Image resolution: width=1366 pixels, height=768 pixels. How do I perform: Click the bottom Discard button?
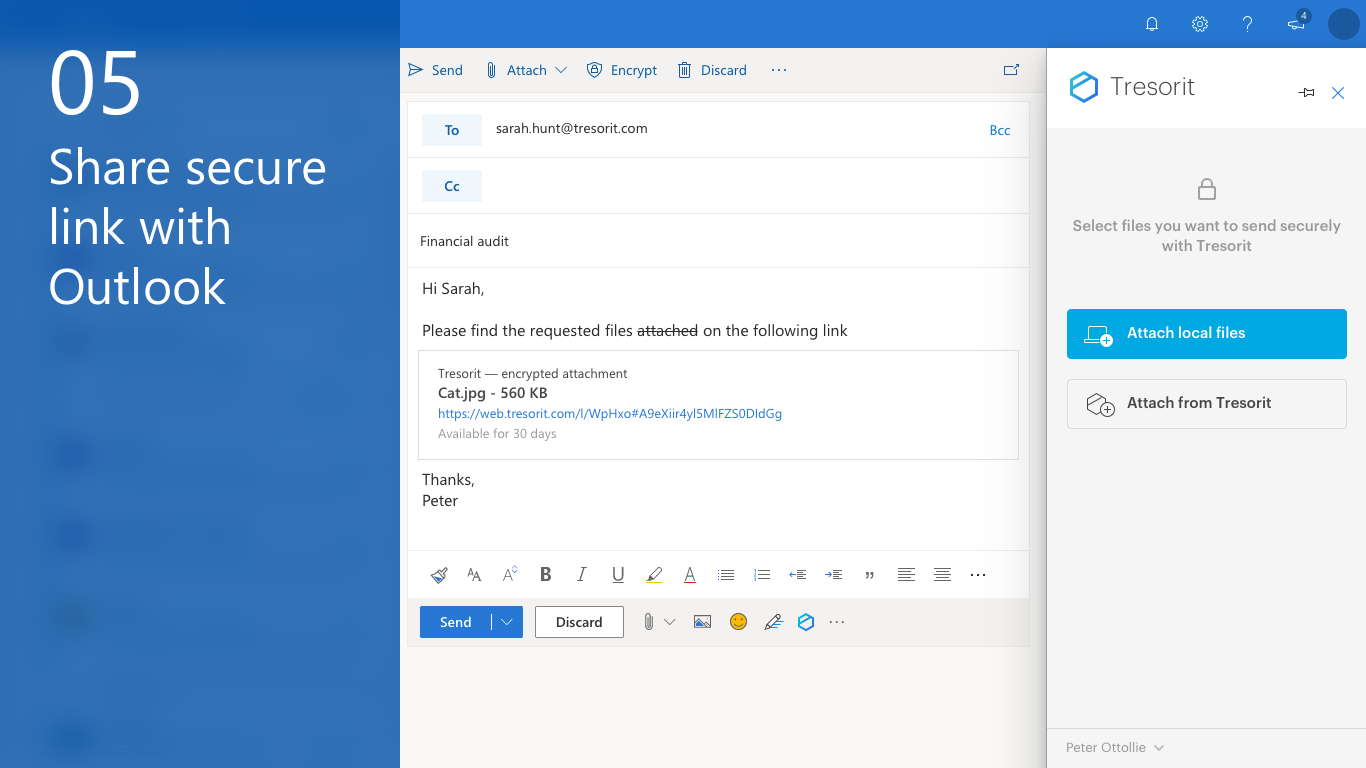point(579,622)
